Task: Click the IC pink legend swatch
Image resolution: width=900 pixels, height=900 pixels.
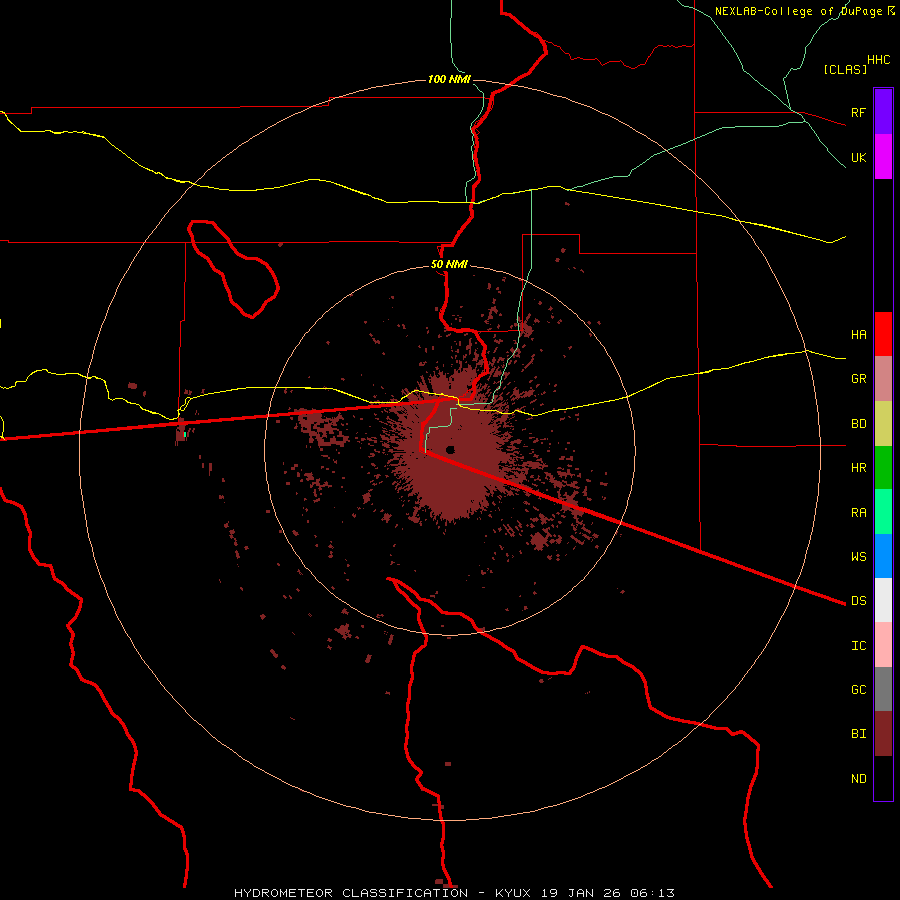Action: coord(883,645)
